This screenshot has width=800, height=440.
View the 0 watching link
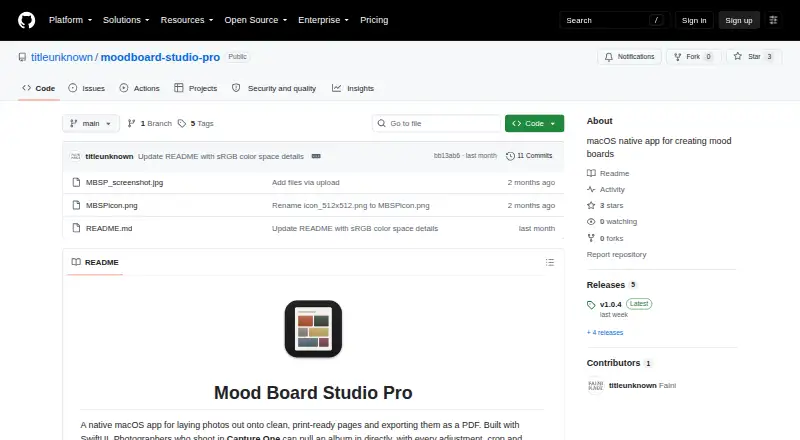tap(612, 222)
